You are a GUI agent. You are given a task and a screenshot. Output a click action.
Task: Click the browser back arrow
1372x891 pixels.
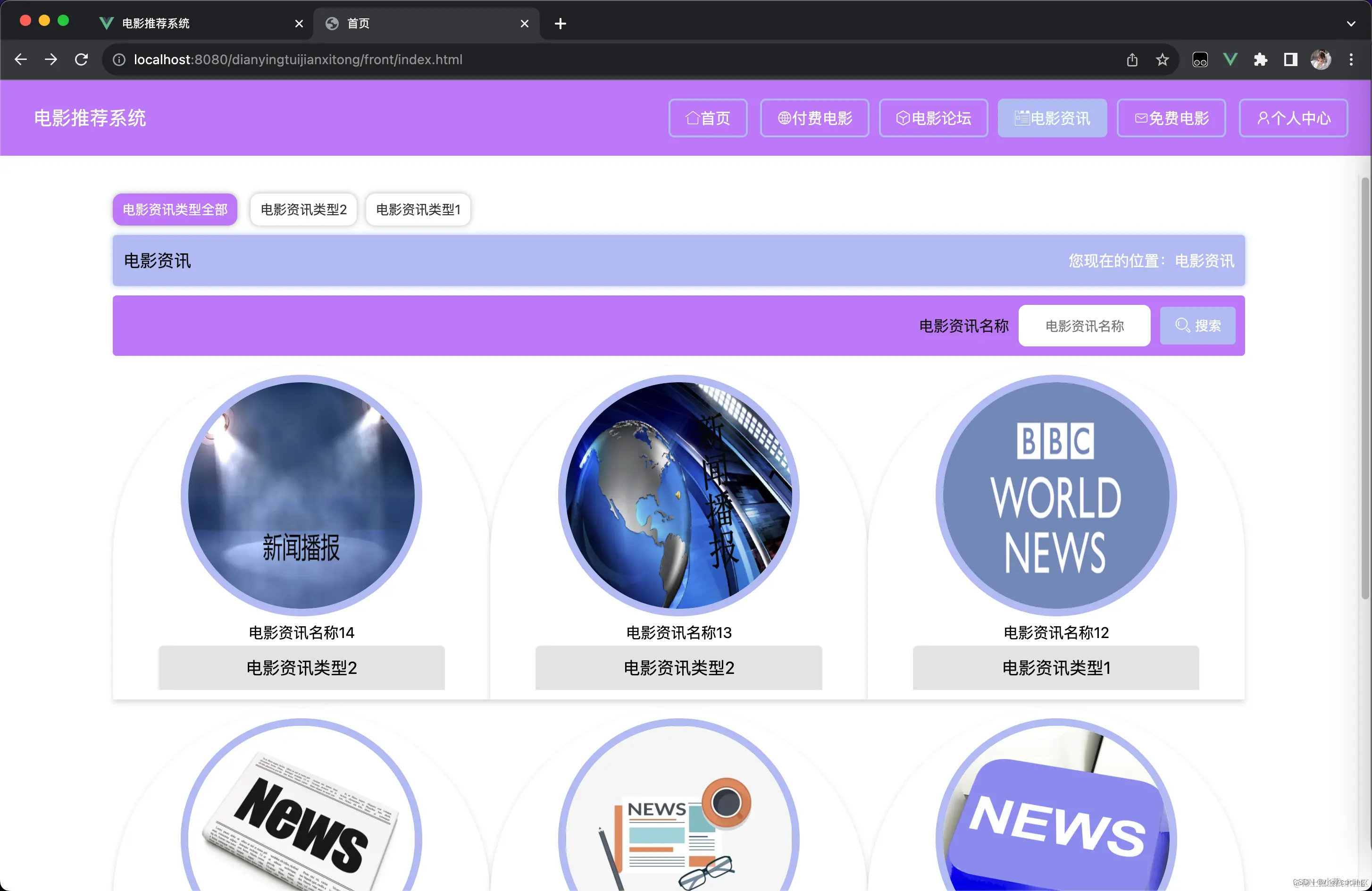[21, 59]
